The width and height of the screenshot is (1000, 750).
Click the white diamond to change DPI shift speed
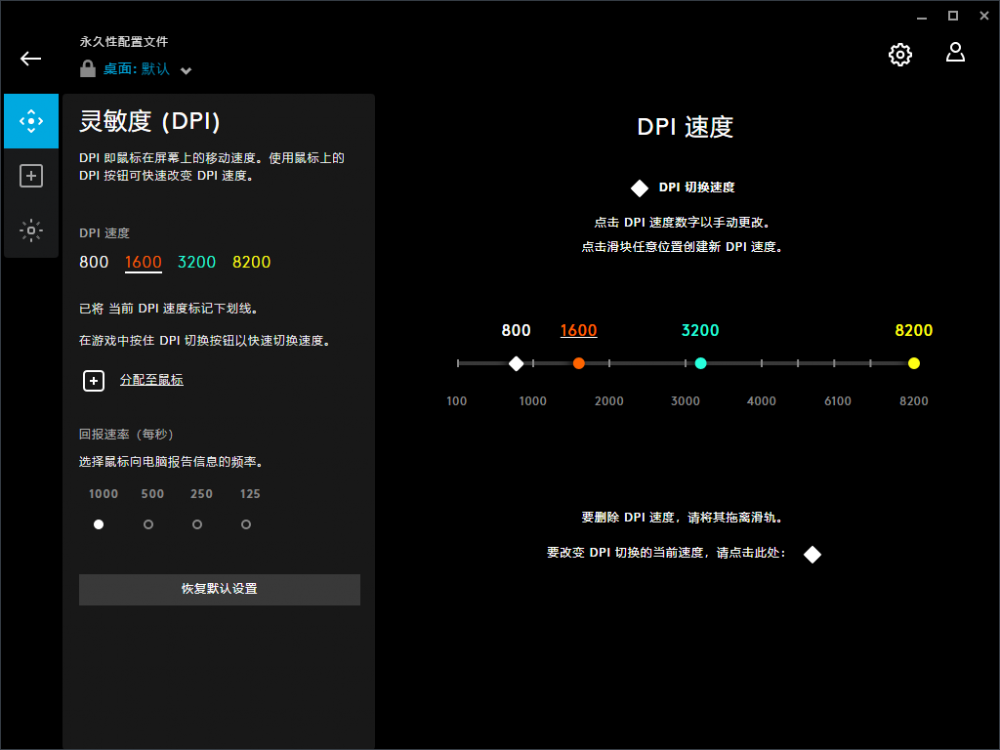[812, 554]
